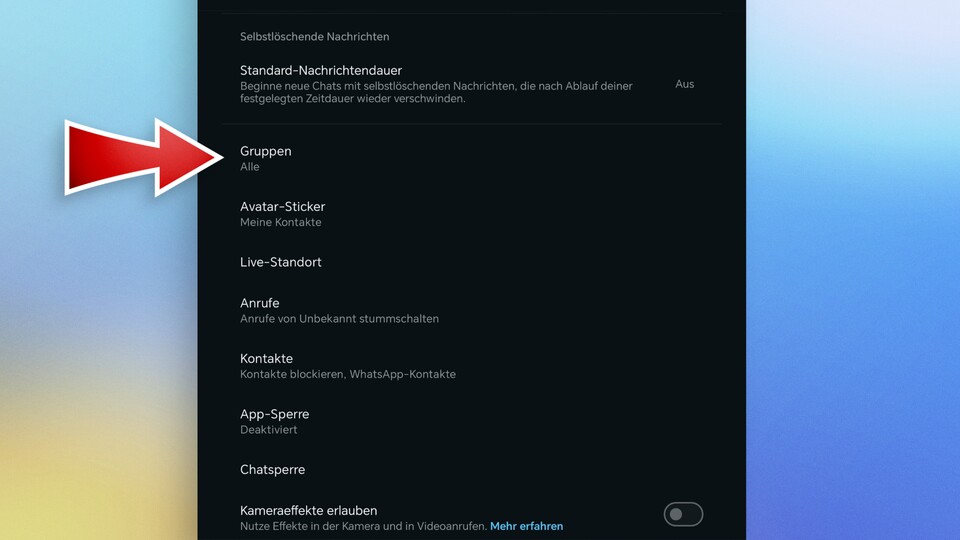Click "Kontakte blockieren, WhatsApp-Kontakte" subtitle
The width and height of the screenshot is (960, 540).
tap(347, 374)
